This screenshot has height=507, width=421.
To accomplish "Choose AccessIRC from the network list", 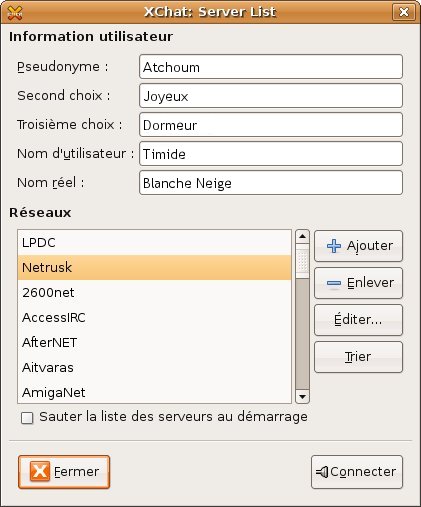I will tap(154, 318).
